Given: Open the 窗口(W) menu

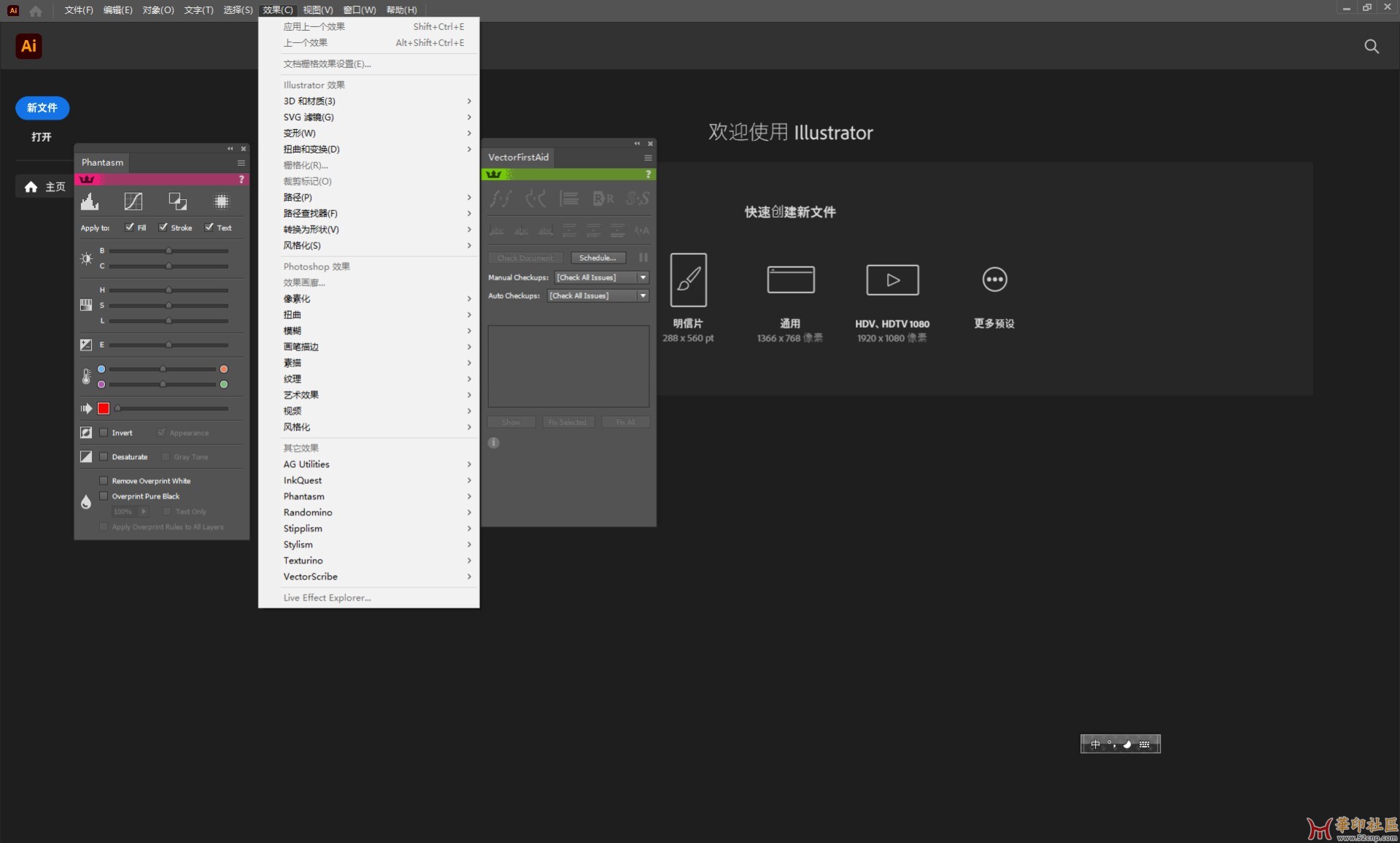Looking at the screenshot, I should click(x=360, y=10).
